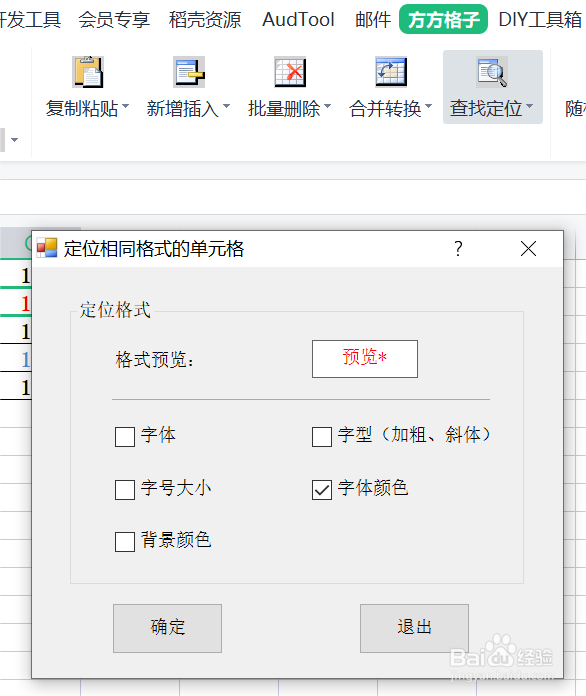Select the blue-text cell in the spreadsheet

pyautogui.click(x=16, y=359)
